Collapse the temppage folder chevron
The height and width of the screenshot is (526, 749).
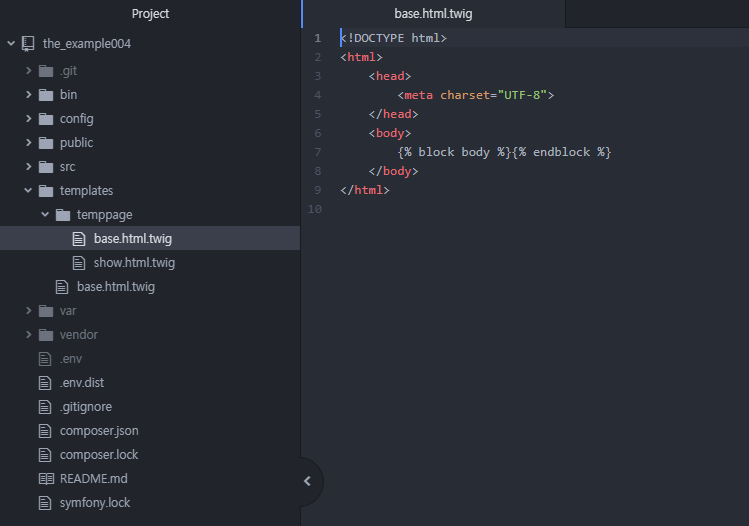tap(45, 215)
